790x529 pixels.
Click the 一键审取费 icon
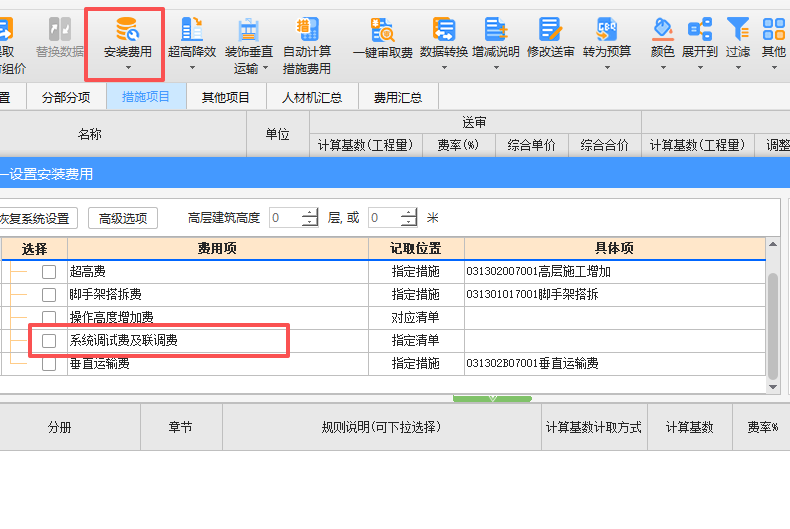[x=382, y=29]
